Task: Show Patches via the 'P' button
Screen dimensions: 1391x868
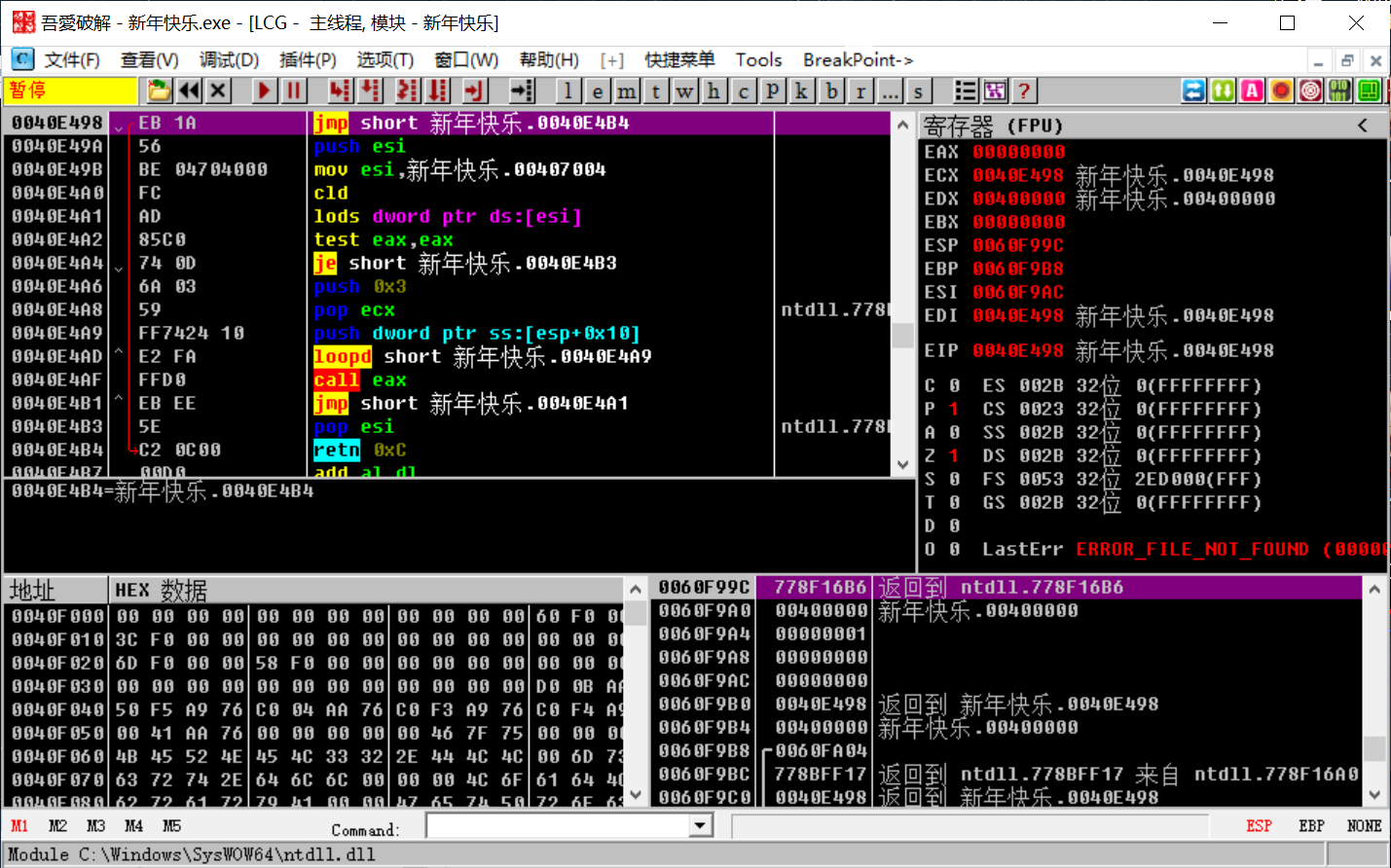Action: coord(773,90)
